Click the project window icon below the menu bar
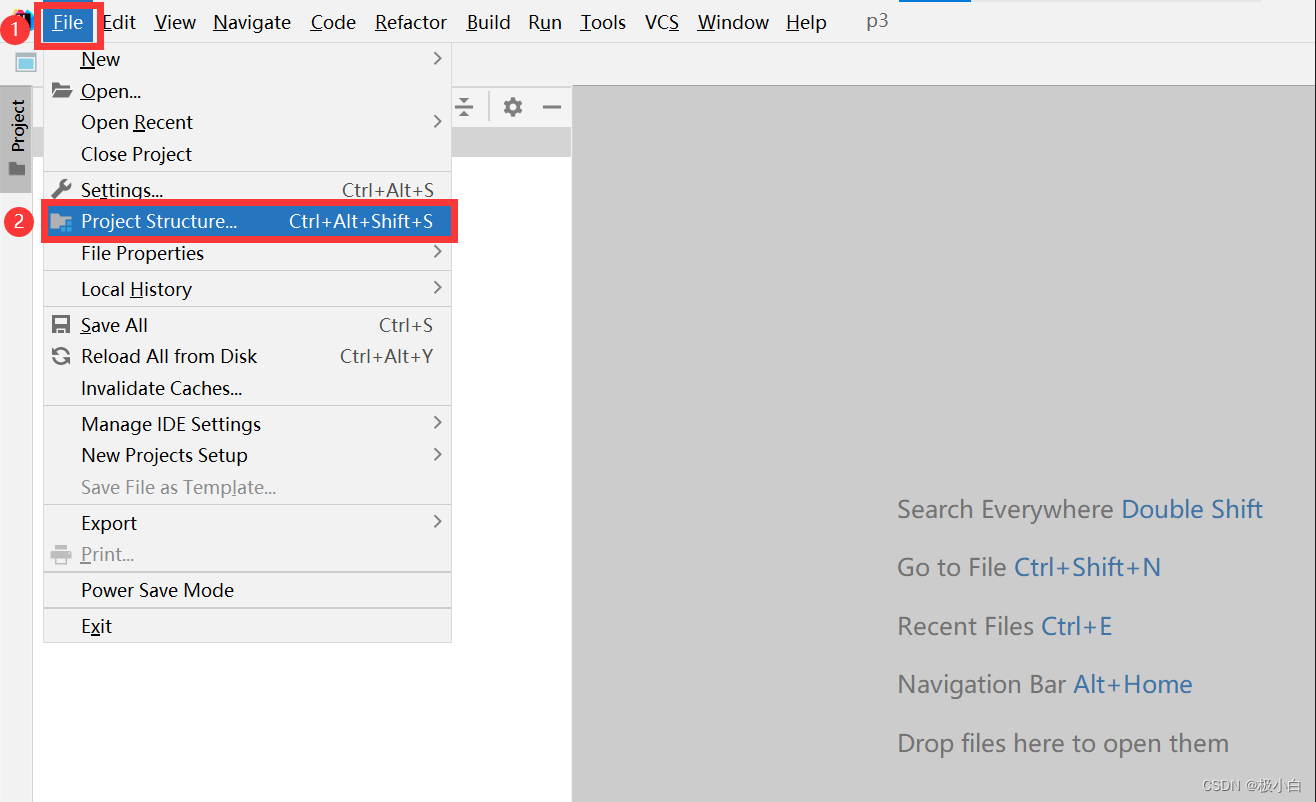1316x802 pixels. coord(26,63)
